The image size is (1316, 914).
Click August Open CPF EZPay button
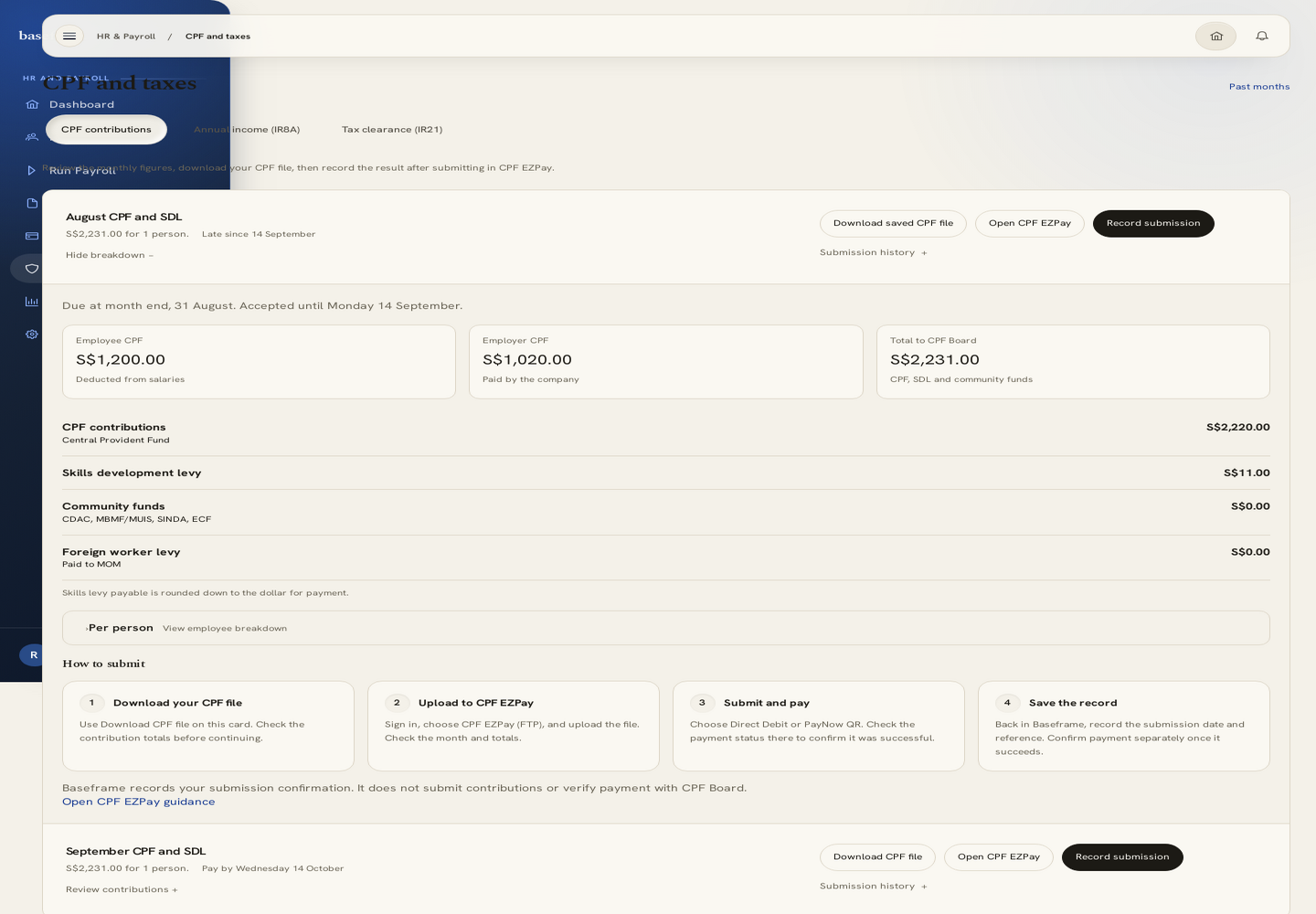pos(1030,224)
